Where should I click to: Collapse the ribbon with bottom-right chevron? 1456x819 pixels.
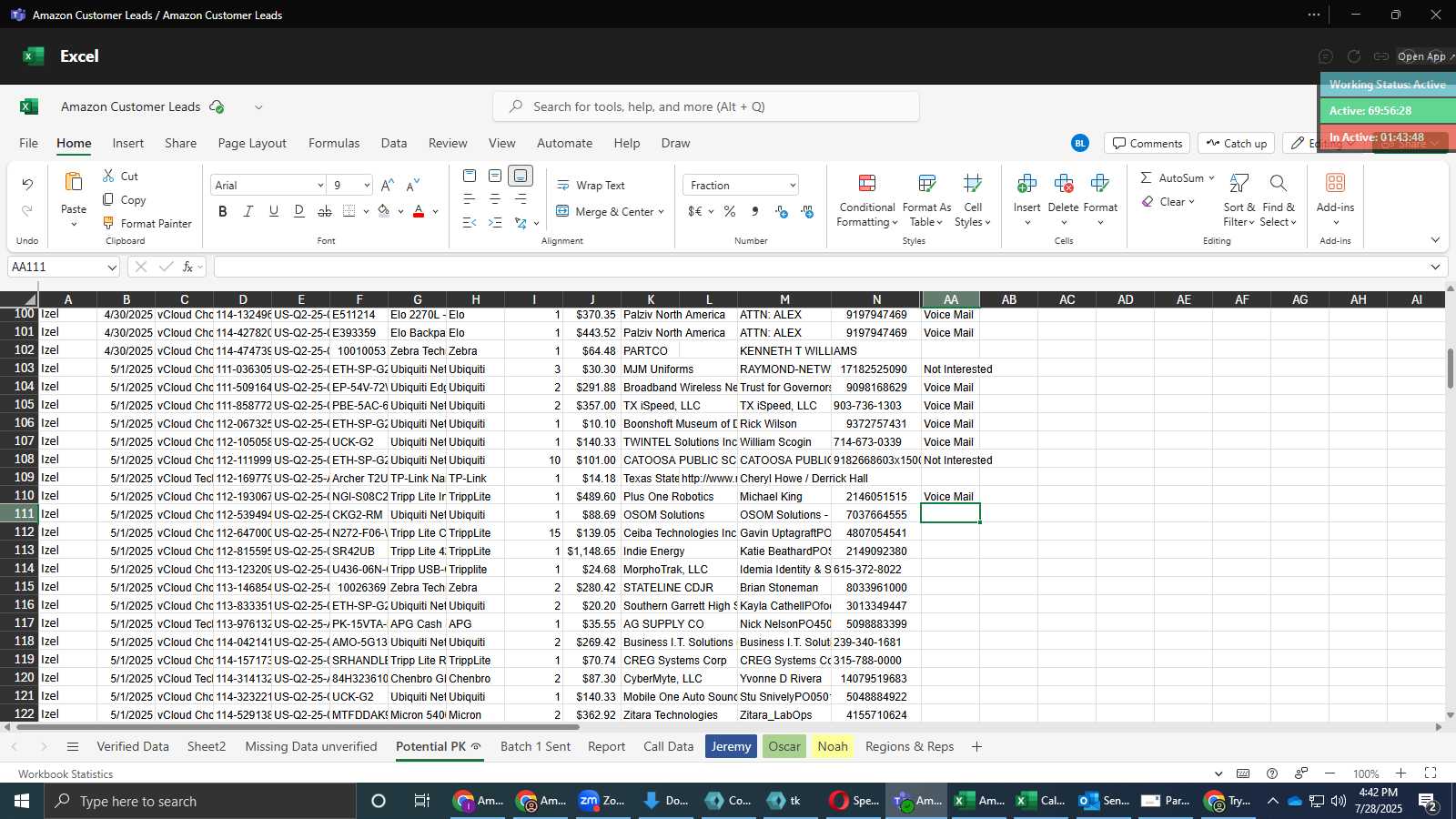pos(1435,240)
